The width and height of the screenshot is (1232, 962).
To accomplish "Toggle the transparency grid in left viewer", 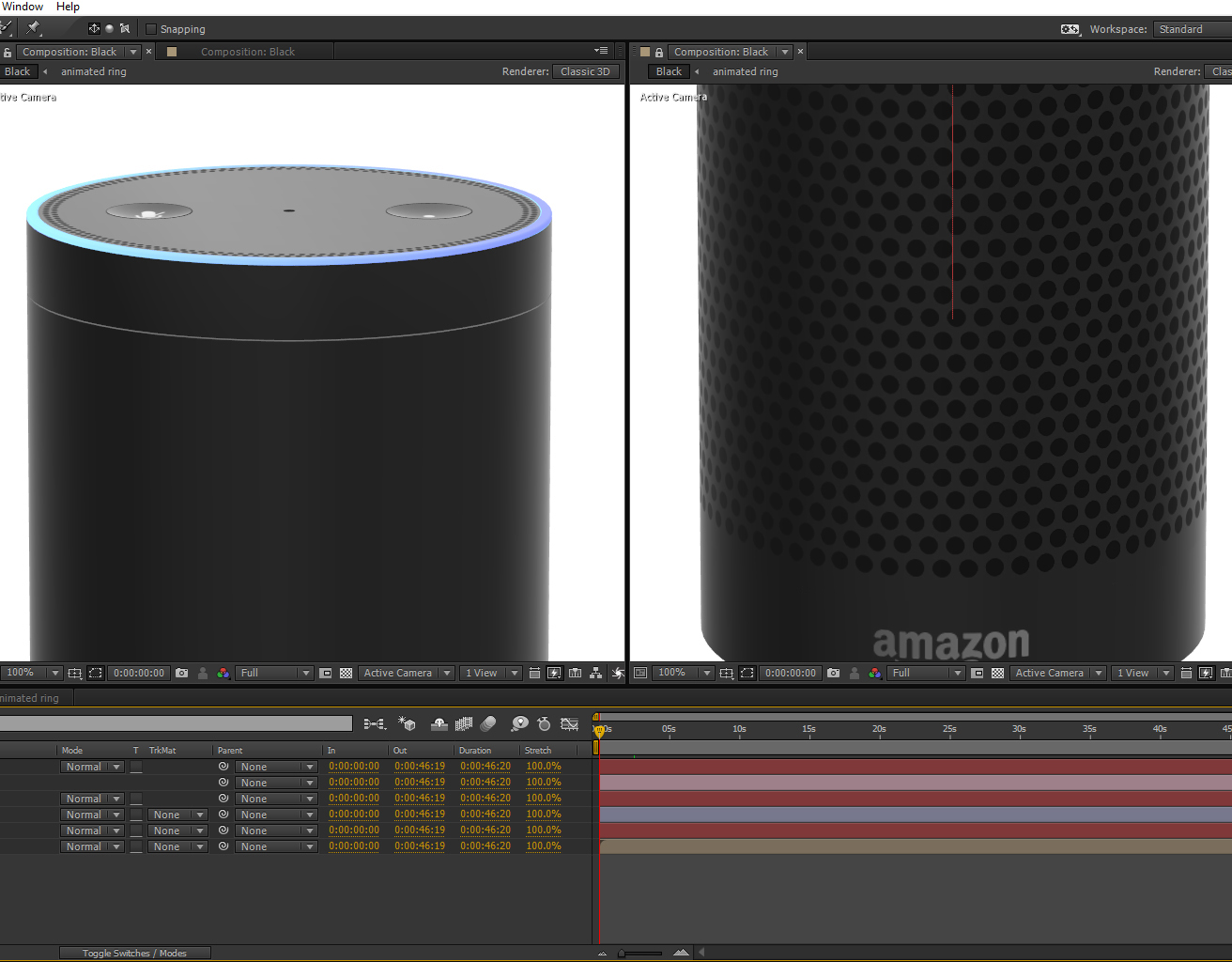I will 346,673.
